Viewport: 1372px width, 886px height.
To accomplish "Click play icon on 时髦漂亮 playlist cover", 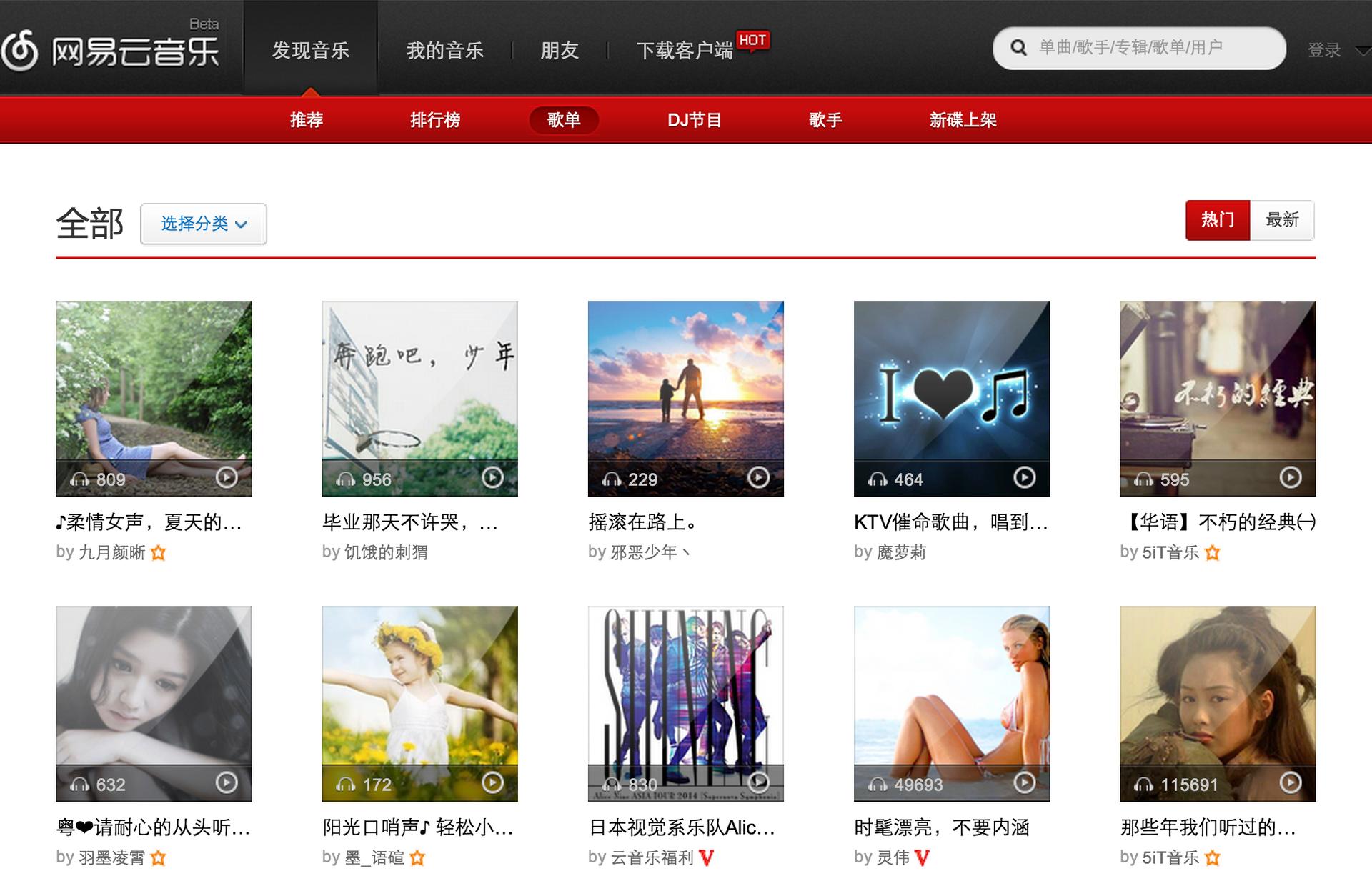I will tap(1024, 782).
